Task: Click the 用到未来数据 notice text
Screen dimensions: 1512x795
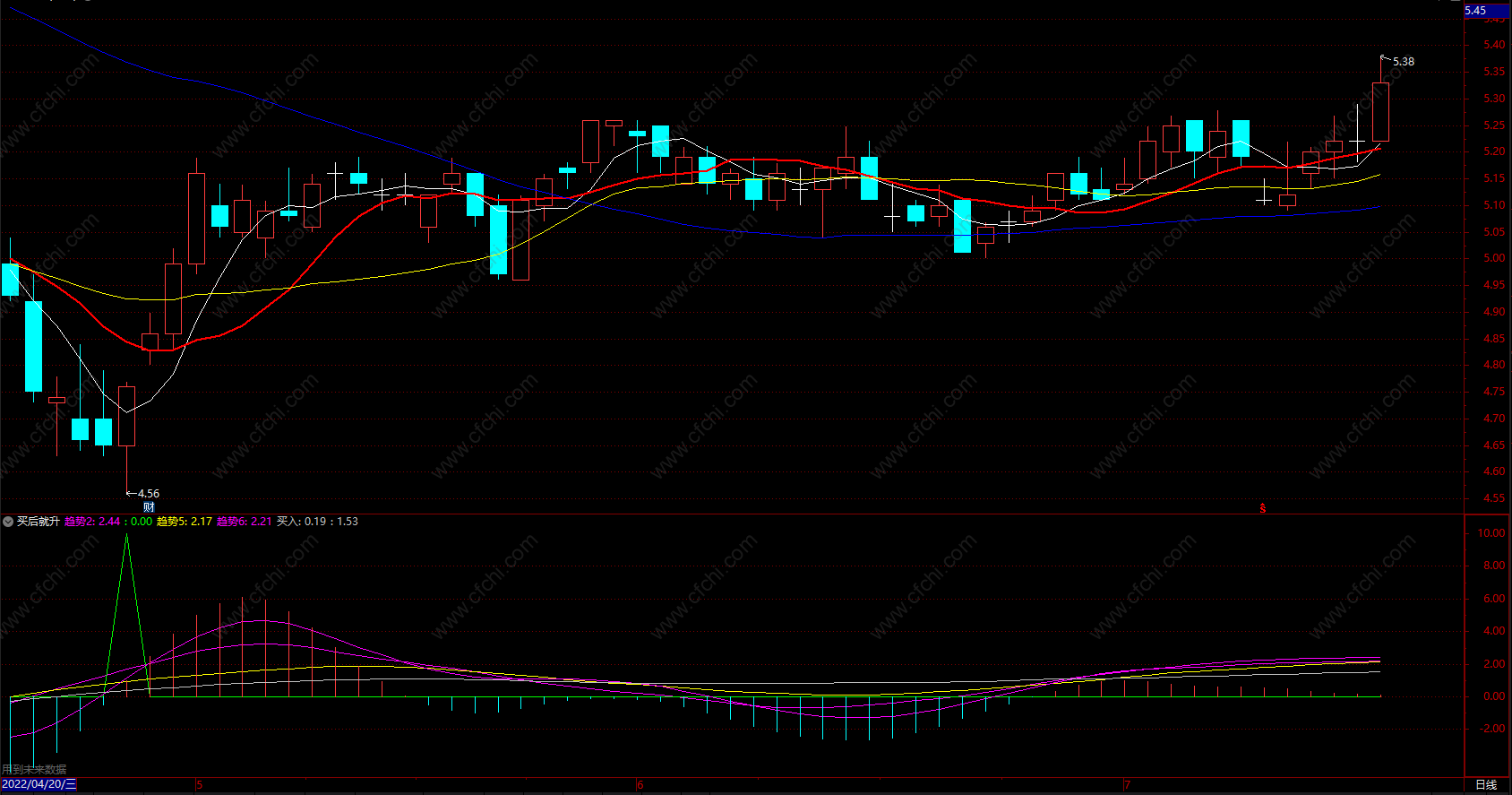Action: click(34, 769)
